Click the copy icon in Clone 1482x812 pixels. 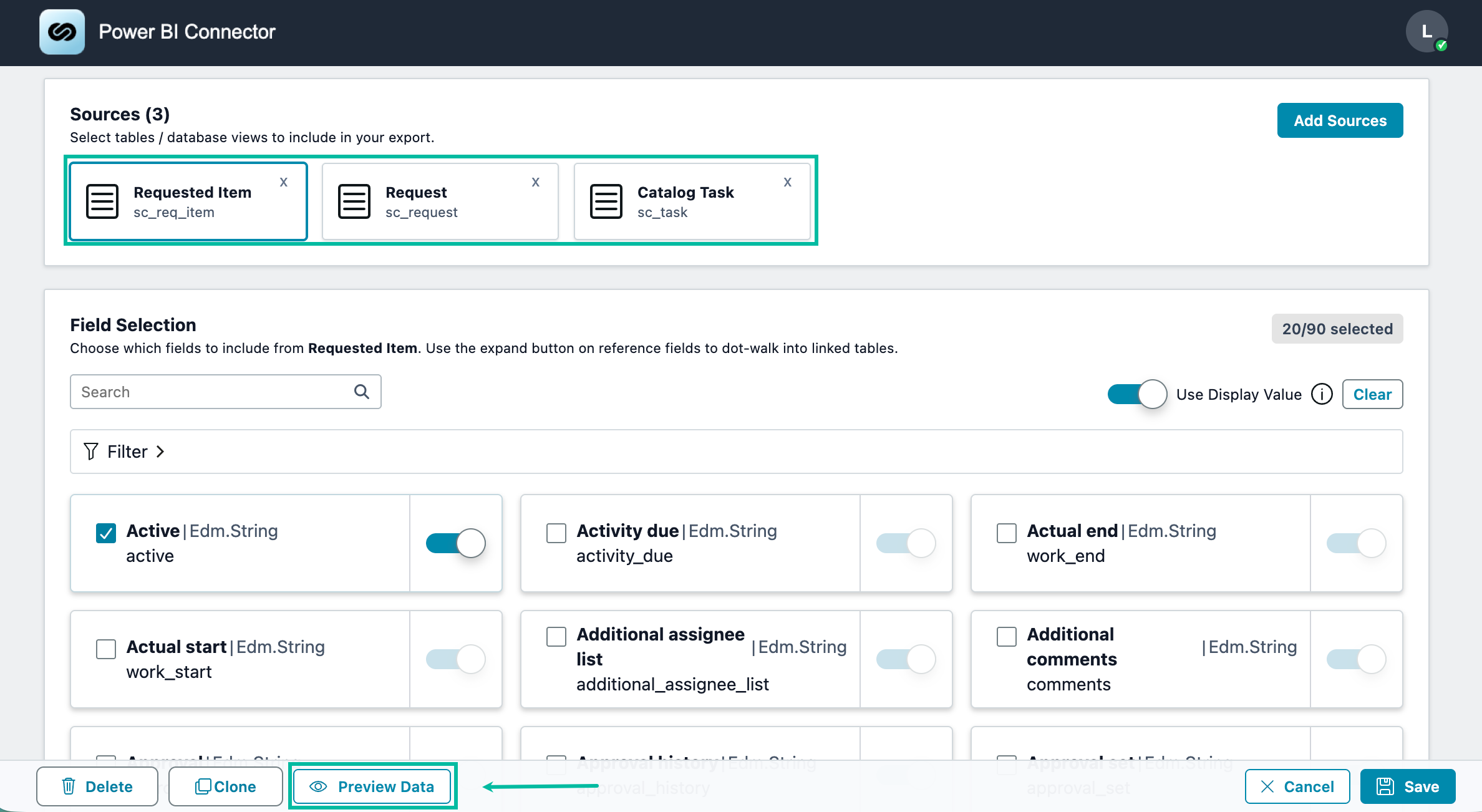pyautogui.click(x=203, y=786)
